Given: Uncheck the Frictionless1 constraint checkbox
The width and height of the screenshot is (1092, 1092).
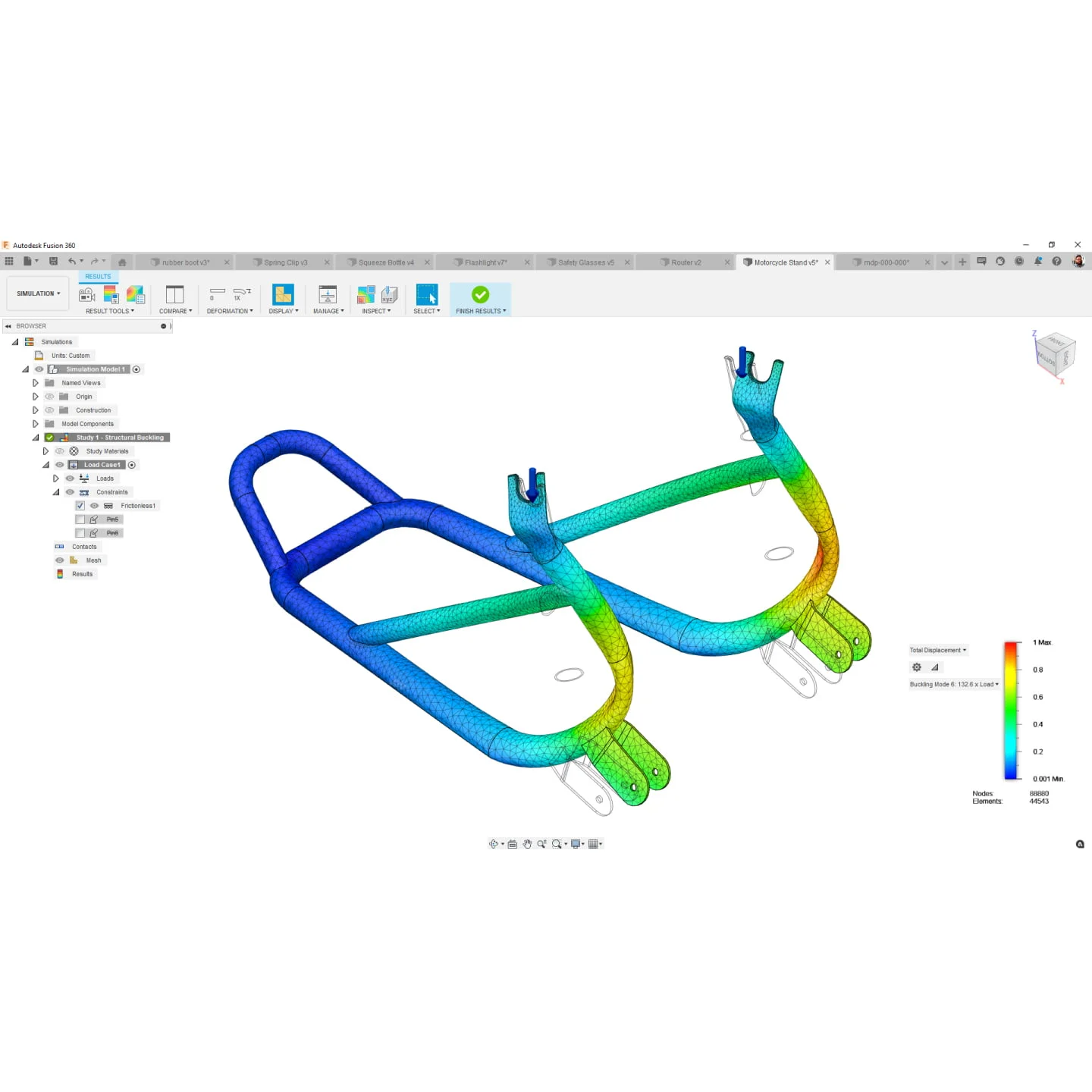Looking at the screenshot, I should click(x=80, y=506).
